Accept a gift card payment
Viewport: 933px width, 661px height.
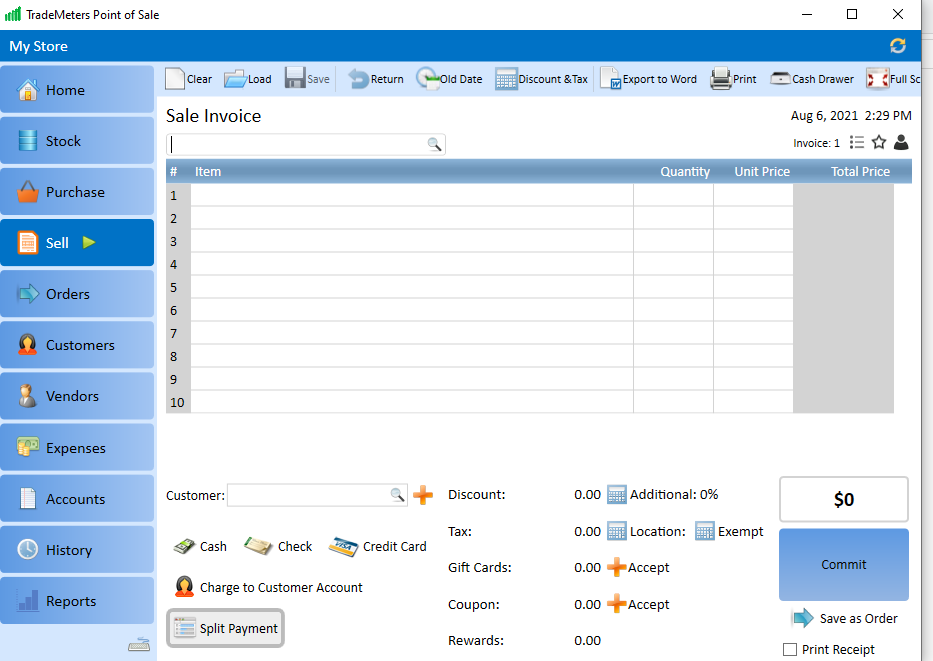tap(617, 568)
